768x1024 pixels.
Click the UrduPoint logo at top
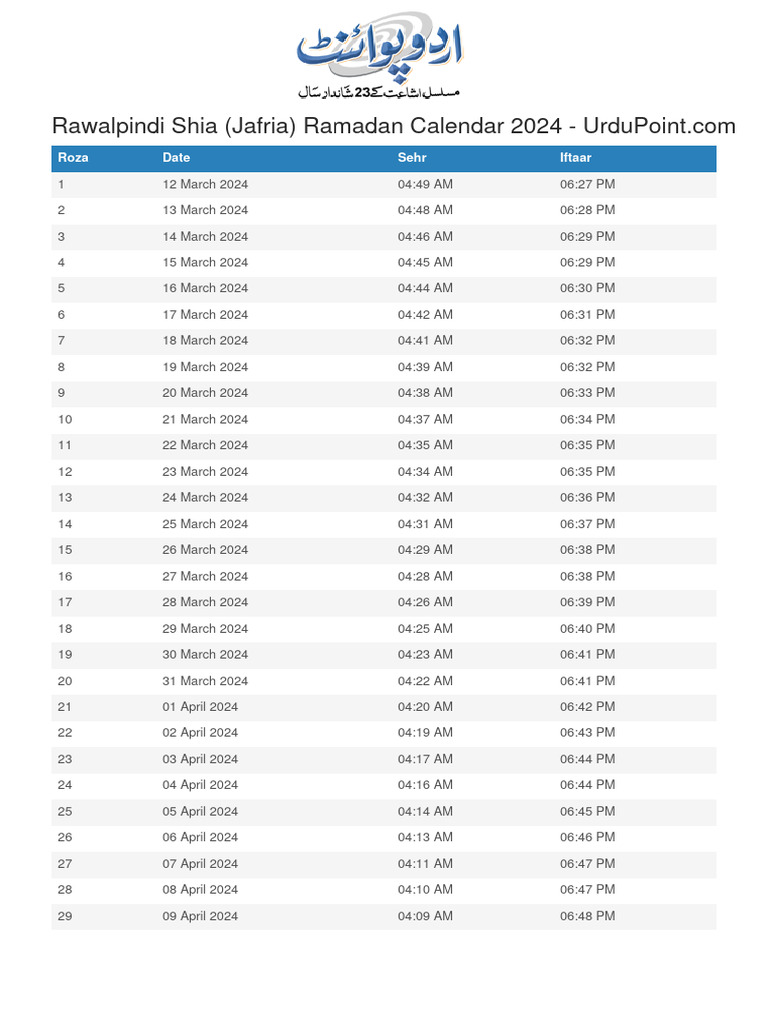[x=379, y=55]
